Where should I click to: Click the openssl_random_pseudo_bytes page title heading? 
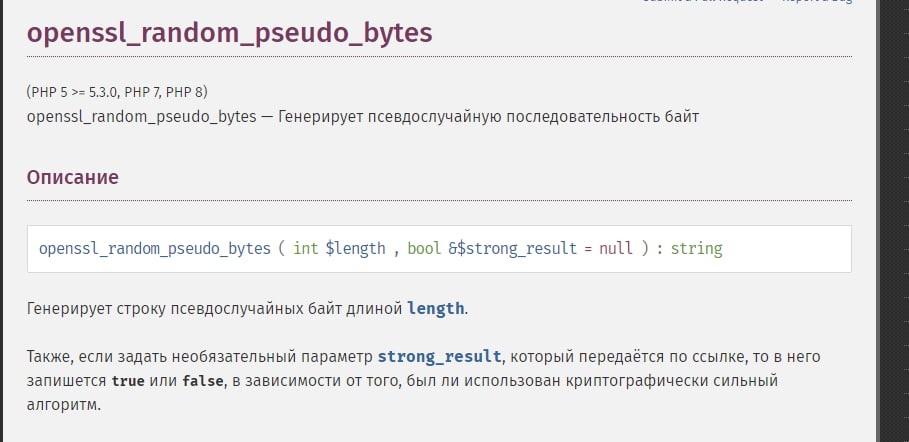click(229, 33)
